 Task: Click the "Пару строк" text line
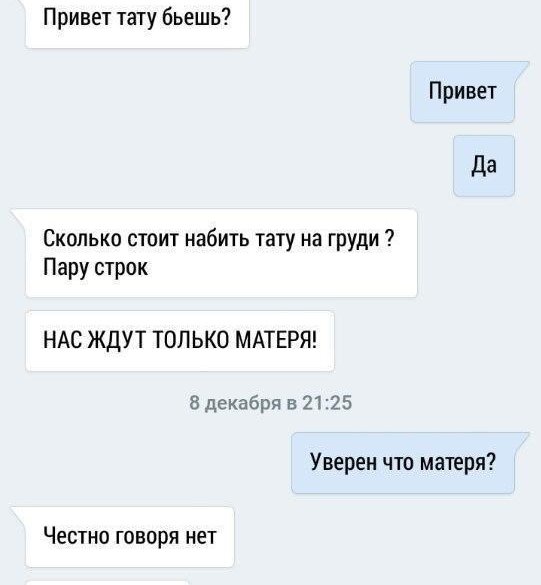click(96, 268)
